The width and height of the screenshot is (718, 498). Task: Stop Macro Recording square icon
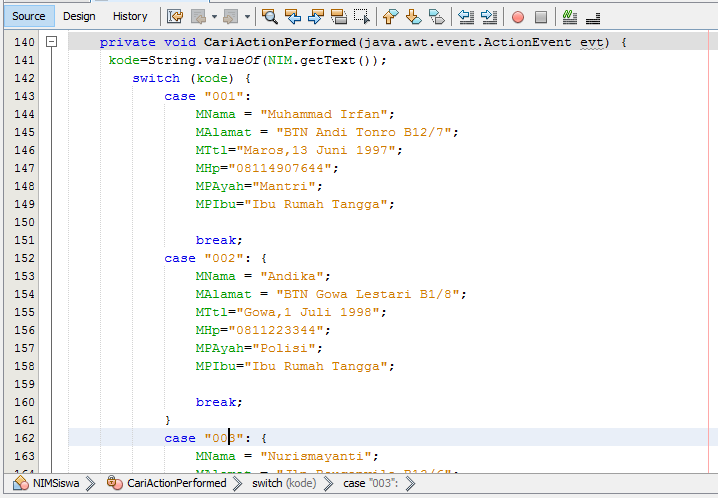[541, 17]
